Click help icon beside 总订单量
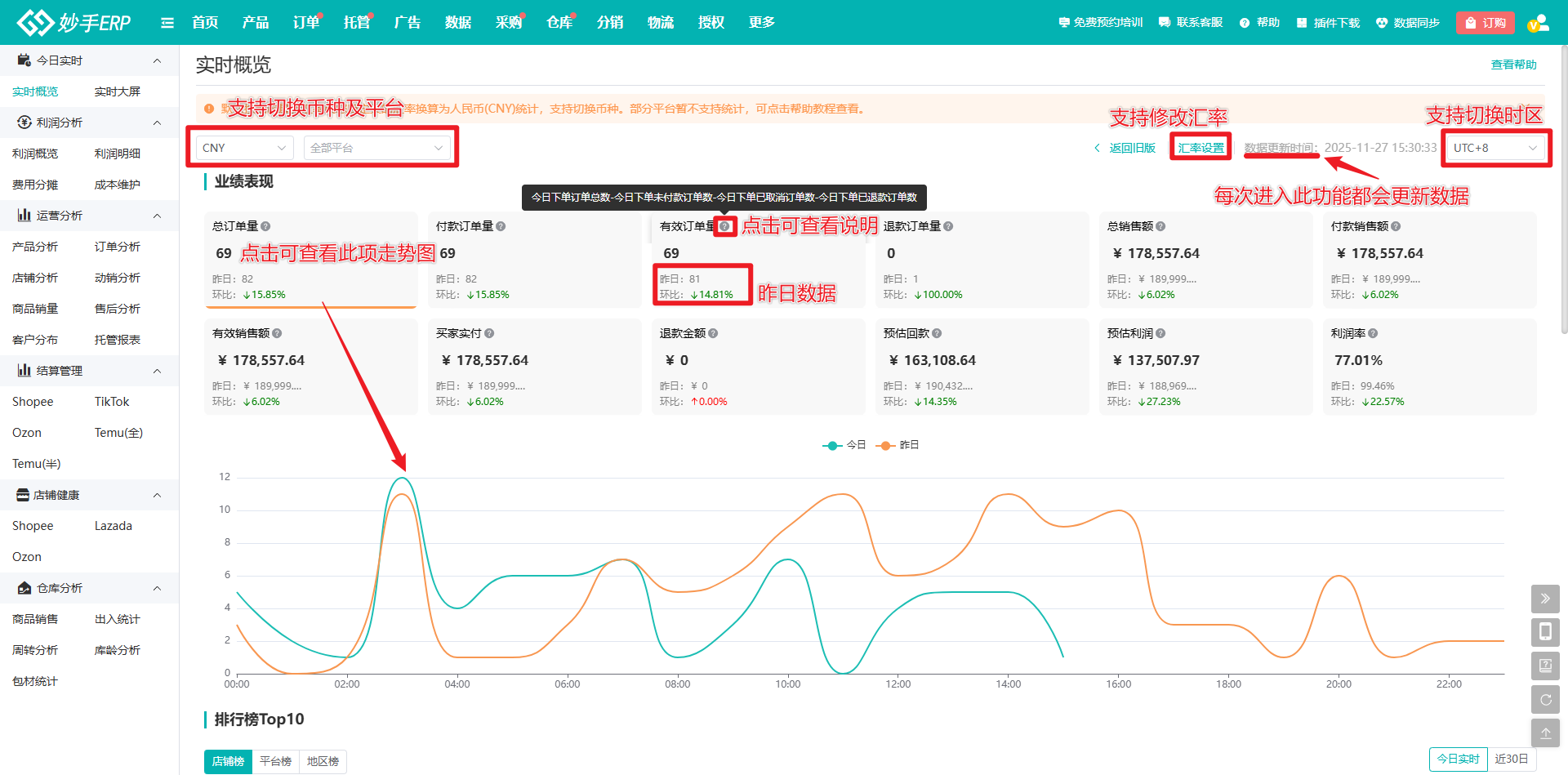The width and height of the screenshot is (1568, 775). (x=265, y=226)
